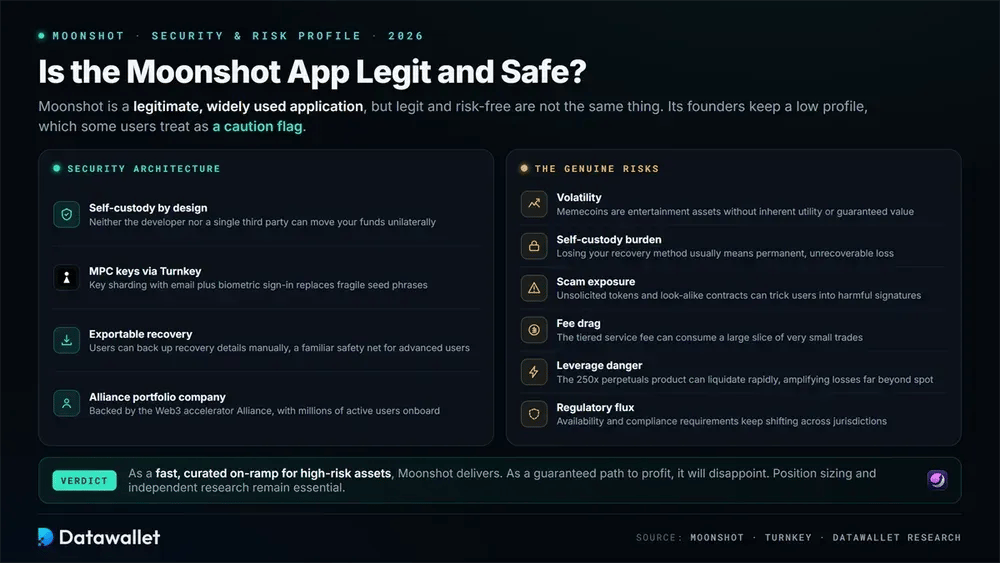Screen dimensions: 1000x563
Task: Click the 'Self-custody by design' heading
Action: tap(148, 208)
